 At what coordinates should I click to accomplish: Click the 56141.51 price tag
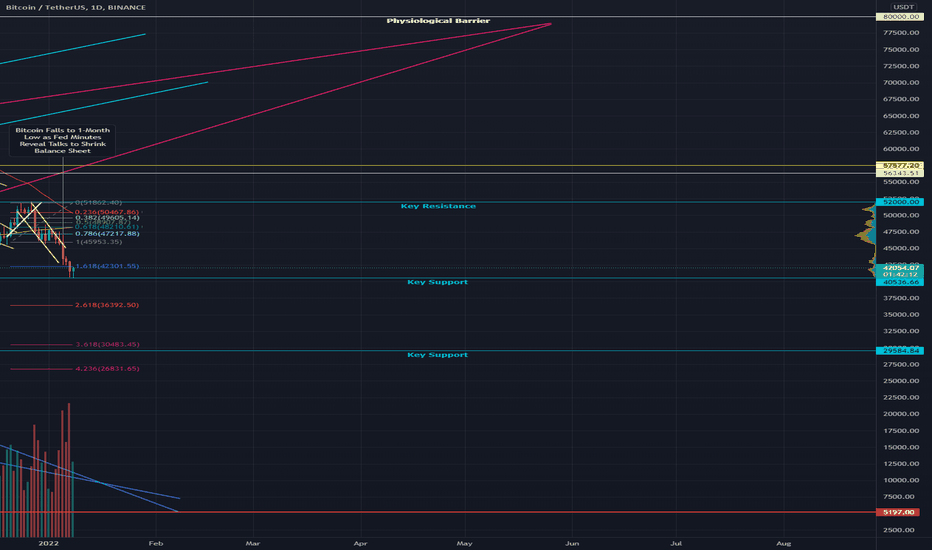[900, 173]
